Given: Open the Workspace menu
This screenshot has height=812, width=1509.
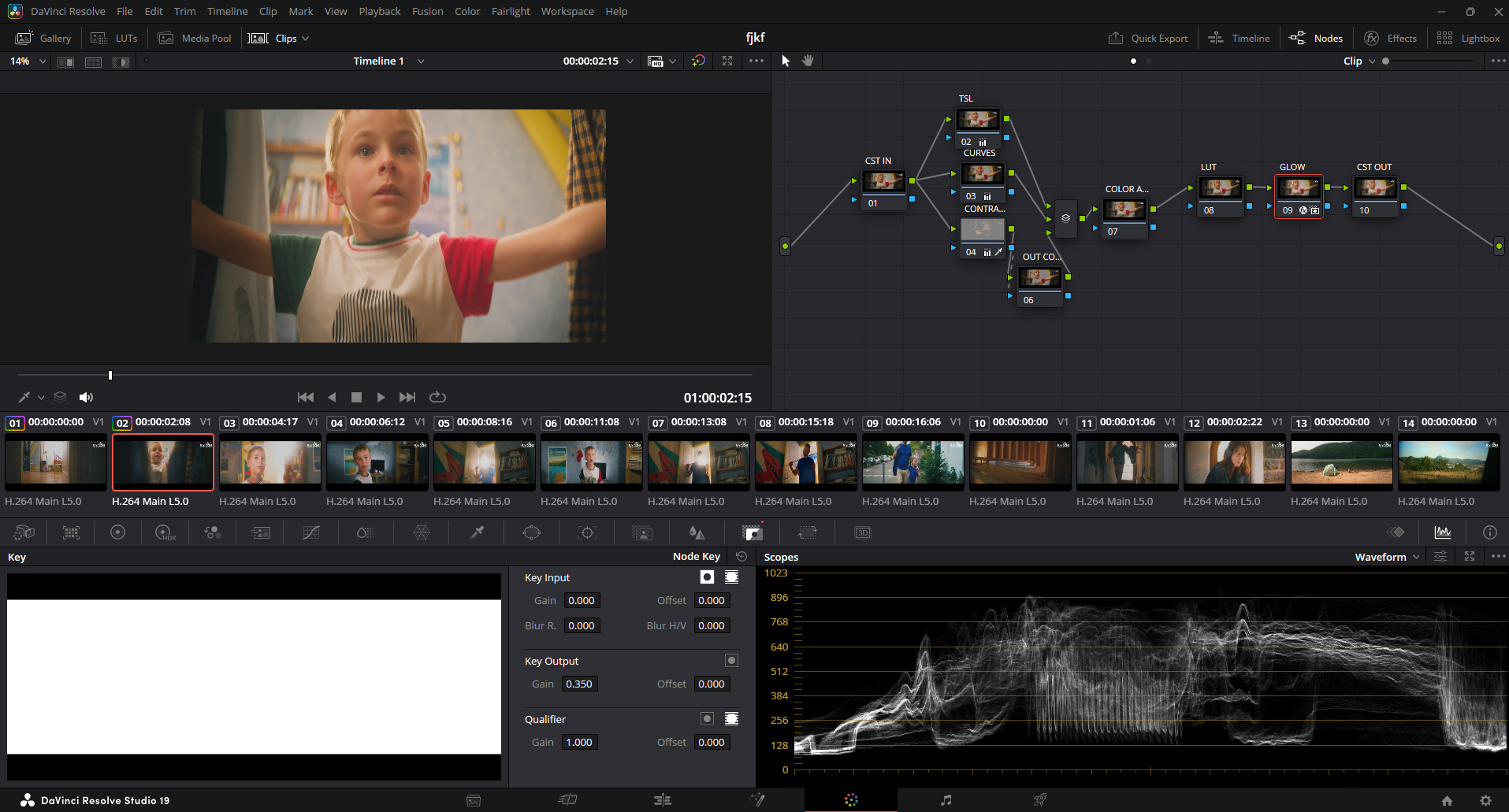Looking at the screenshot, I should pyautogui.click(x=567, y=11).
